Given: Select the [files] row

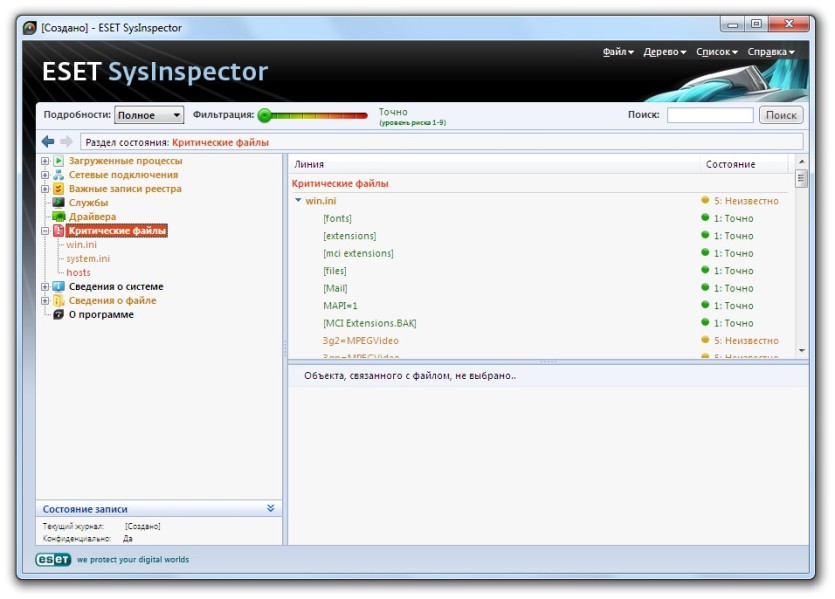Looking at the screenshot, I should coord(538,270).
